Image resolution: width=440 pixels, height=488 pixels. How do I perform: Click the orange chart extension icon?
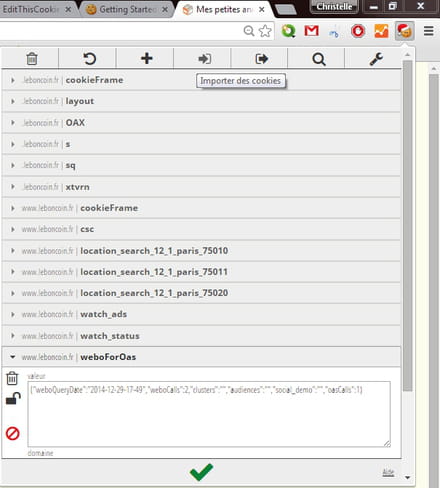[381, 31]
